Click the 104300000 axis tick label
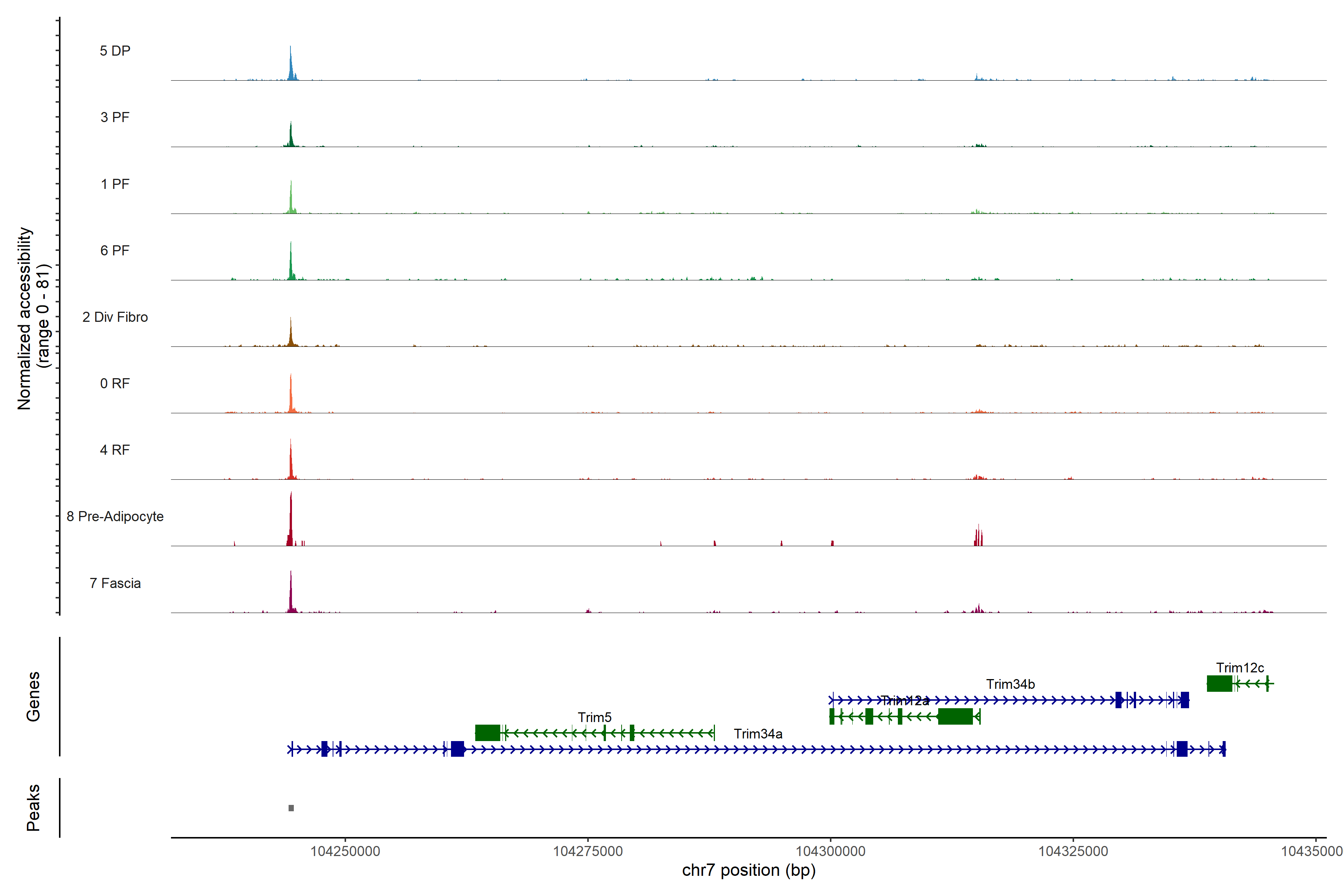This screenshot has height=896, width=1344. 830,852
